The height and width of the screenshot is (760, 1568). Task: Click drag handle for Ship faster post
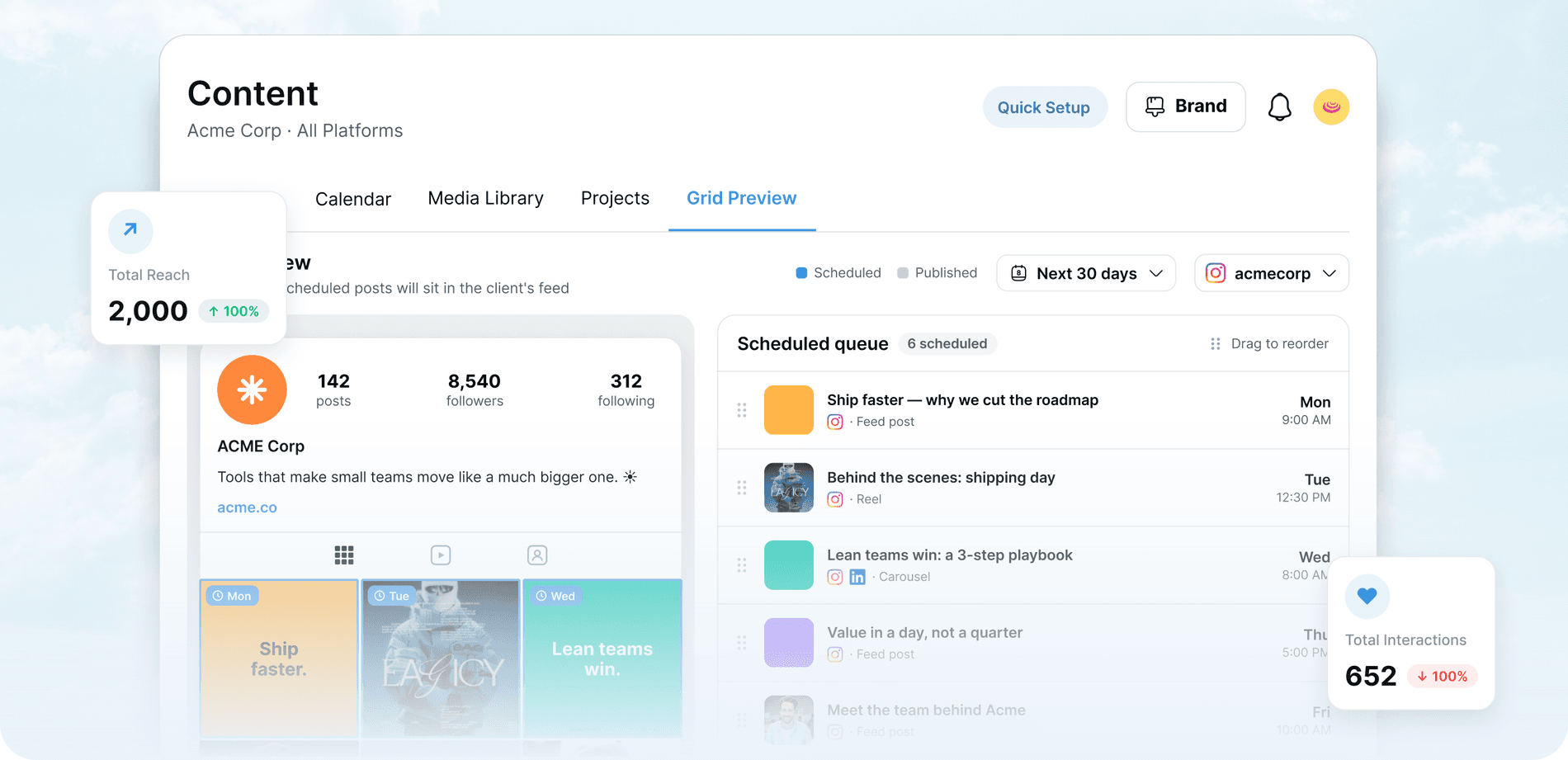click(x=742, y=410)
